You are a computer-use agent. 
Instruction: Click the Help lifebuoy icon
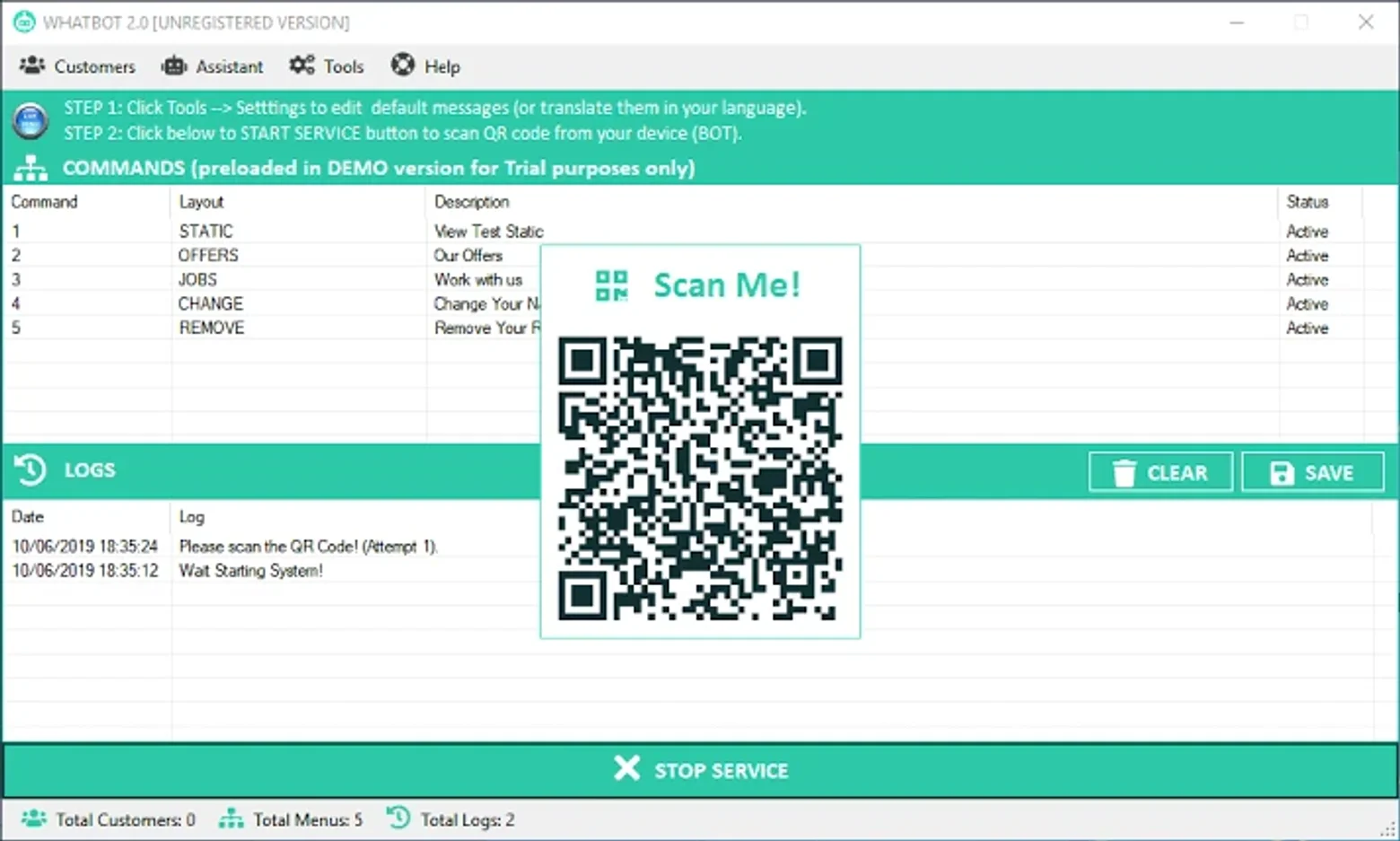[x=403, y=65]
